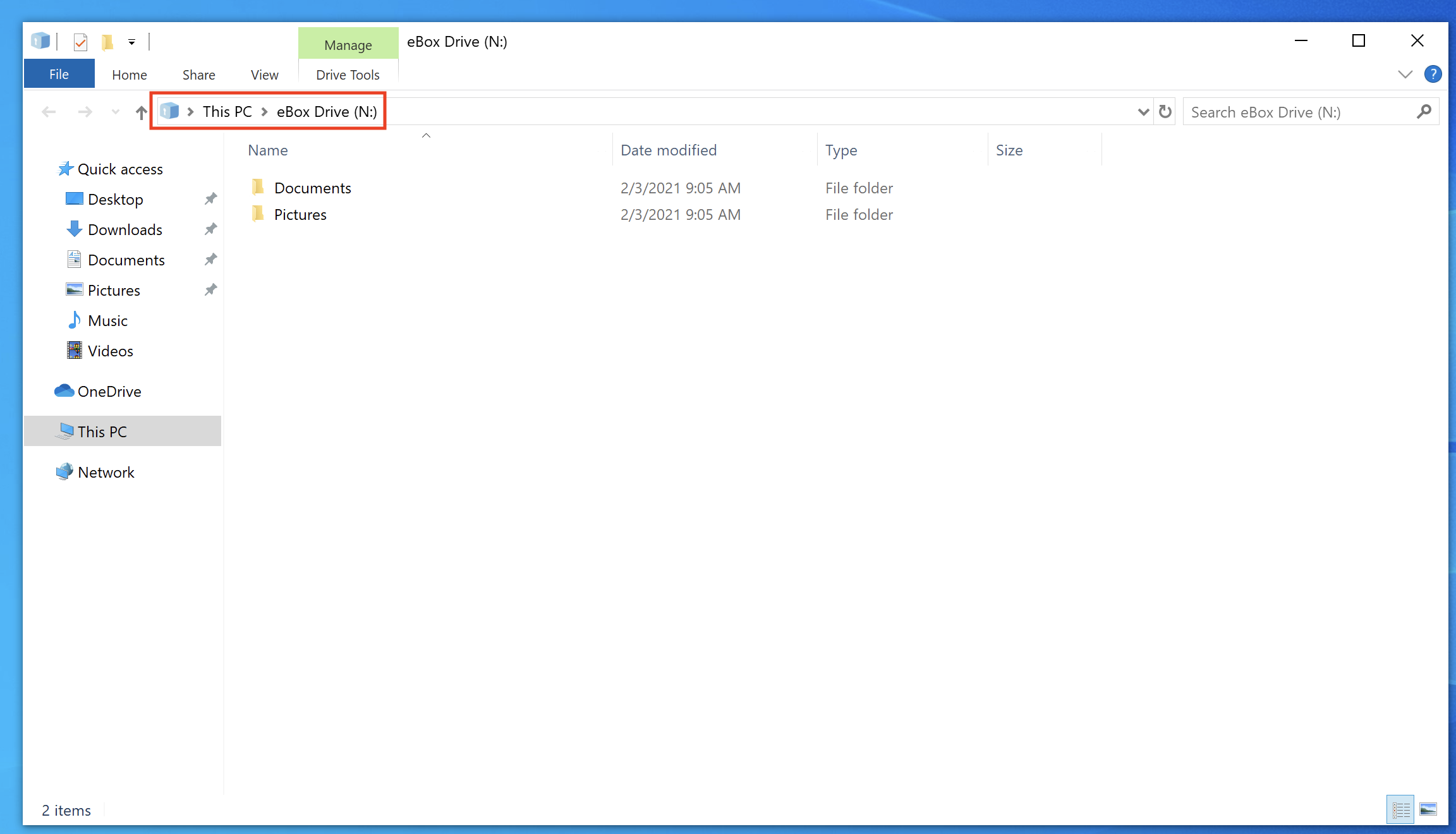The width and height of the screenshot is (1456, 834).
Task: Click the search magnifier icon
Action: (1424, 112)
